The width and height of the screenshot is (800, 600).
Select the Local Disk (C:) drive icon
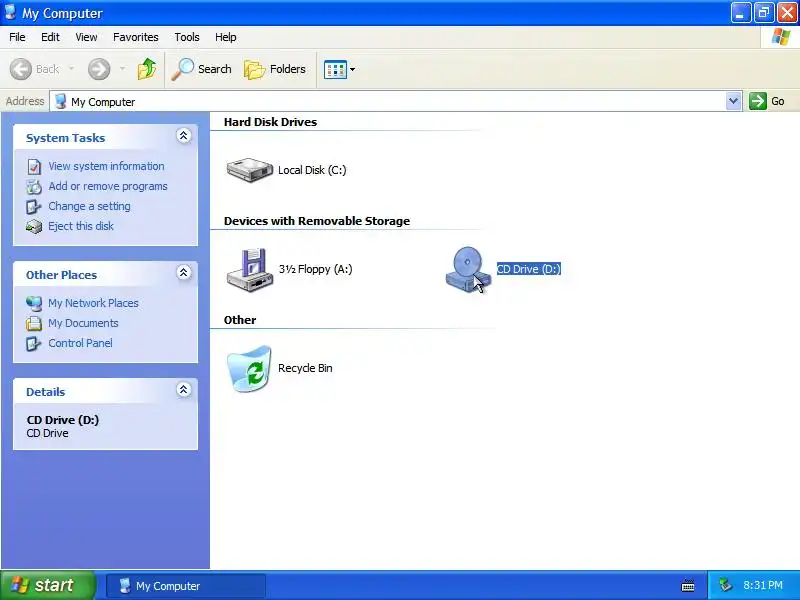pyautogui.click(x=249, y=170)
